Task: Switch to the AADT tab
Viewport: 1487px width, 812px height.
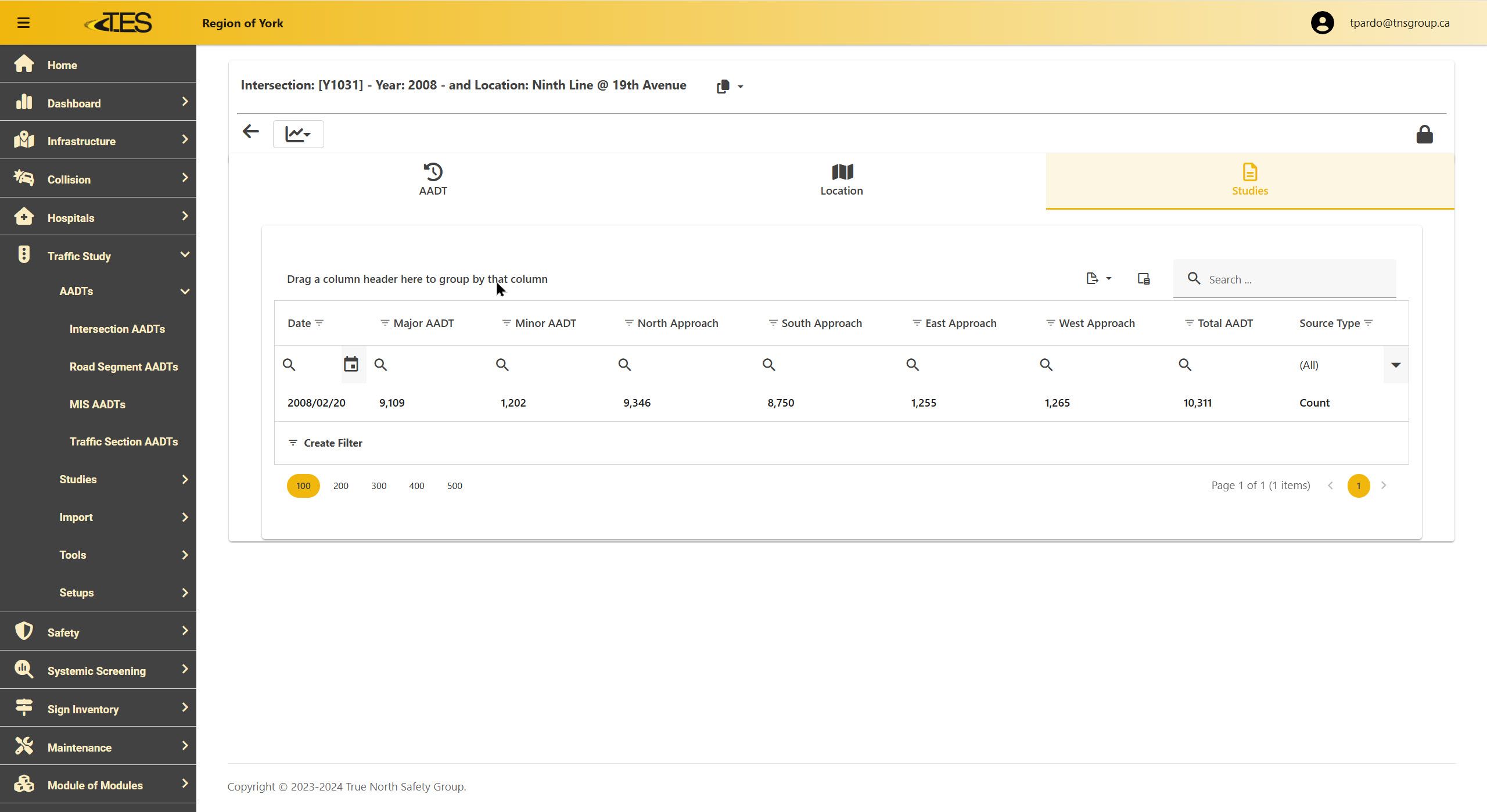Action: tap(433, 180)
